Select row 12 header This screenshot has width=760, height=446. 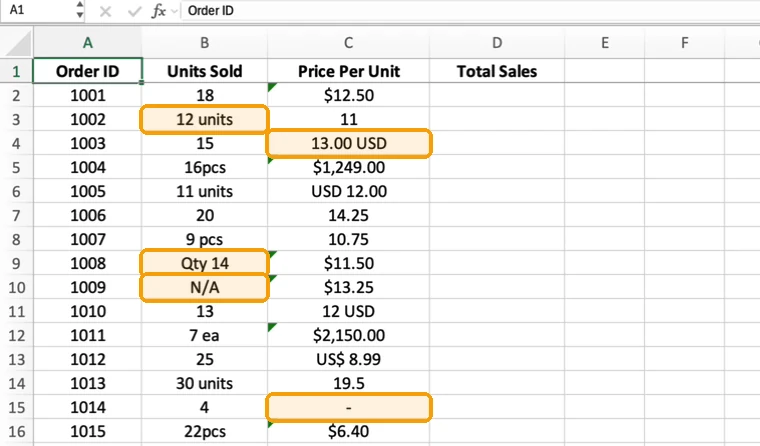[x=16, y=335]
